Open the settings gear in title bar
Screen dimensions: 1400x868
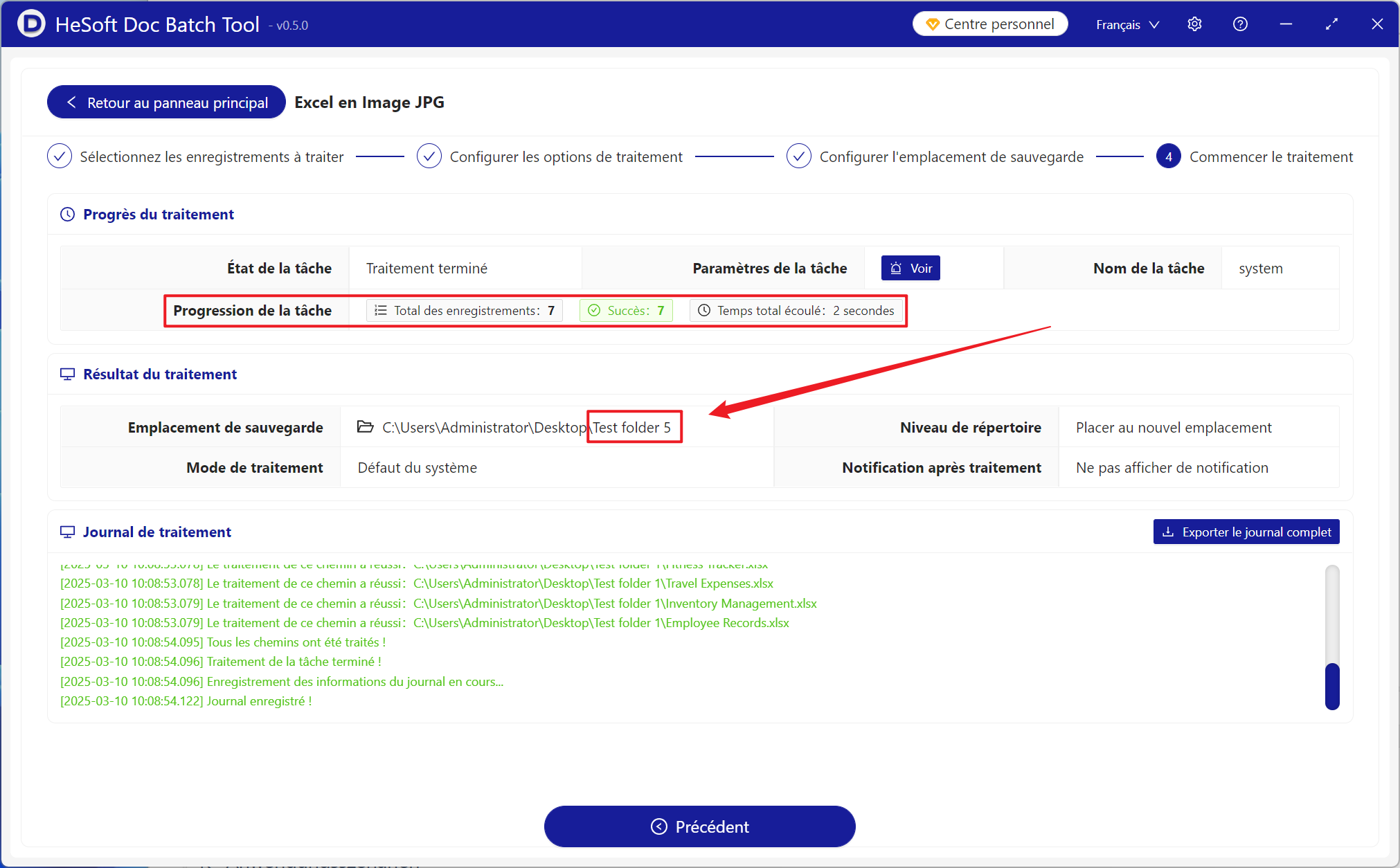pyautogui.click(x=1194, y=24)
